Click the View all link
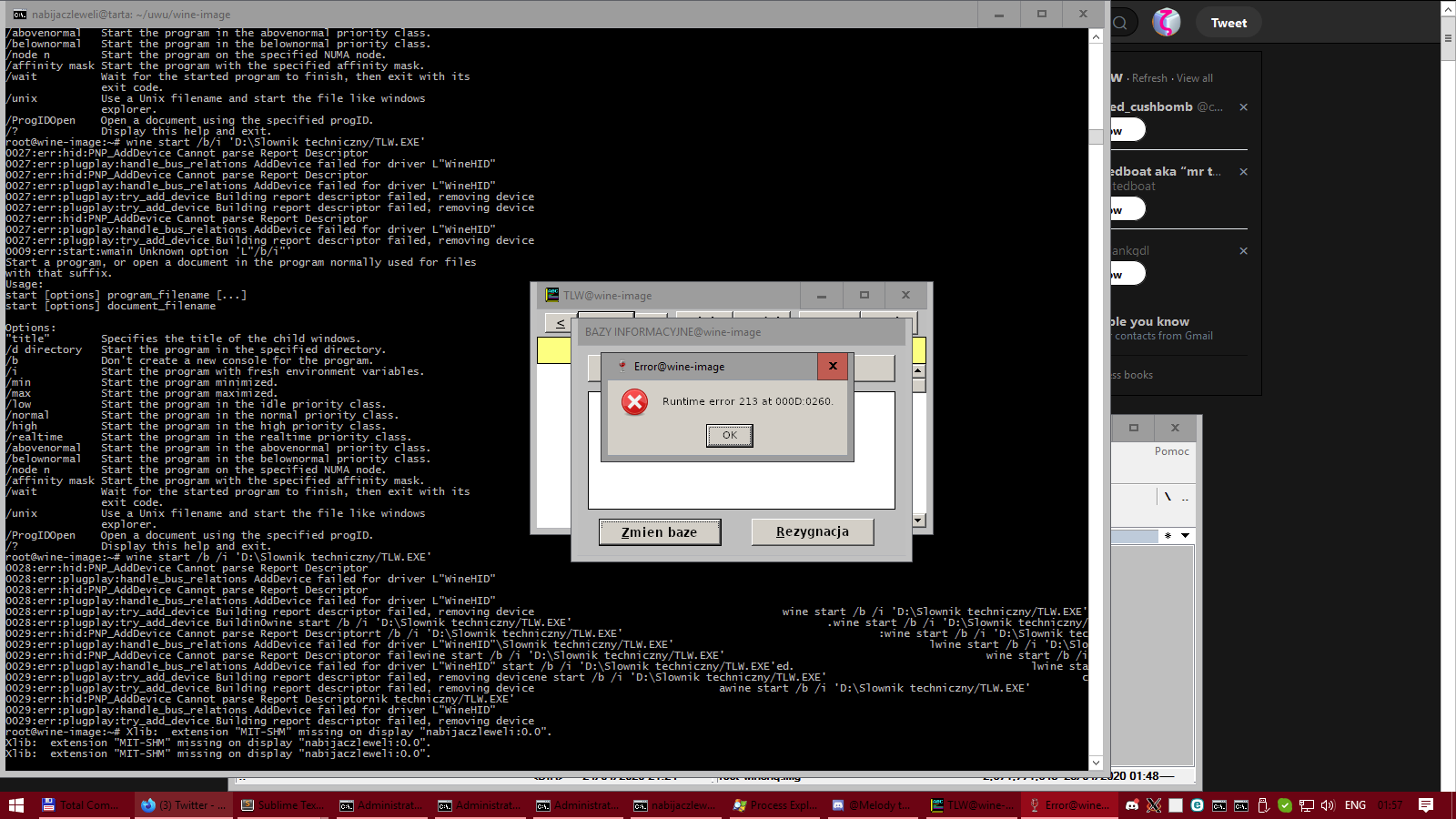 pos(1195,78)
